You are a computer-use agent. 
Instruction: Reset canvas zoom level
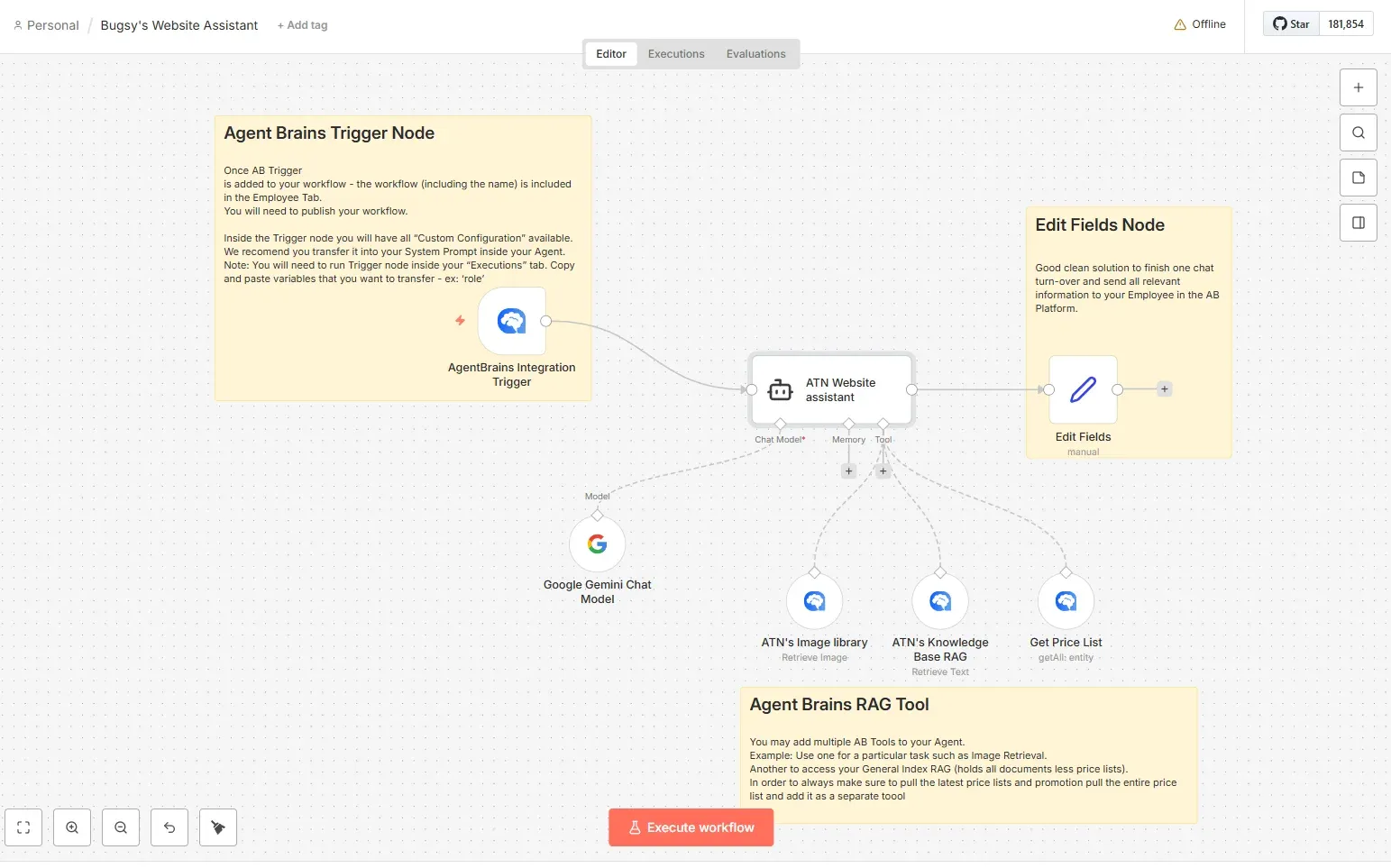pos(169,827)
